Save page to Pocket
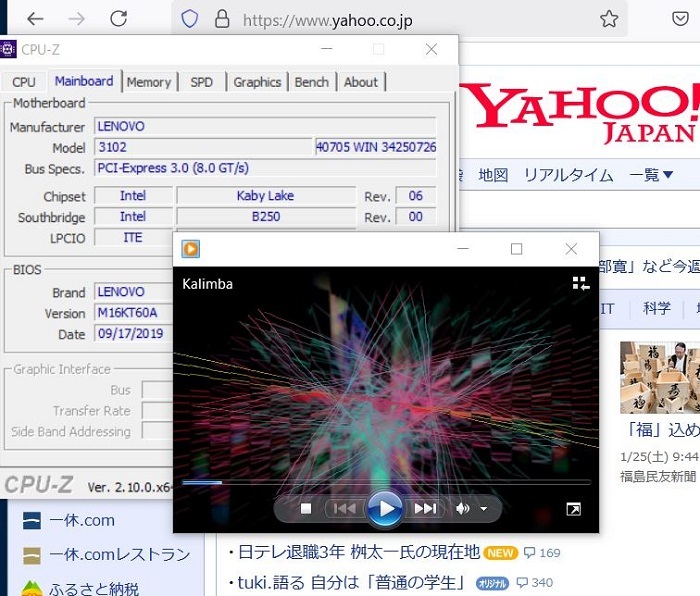This screenshot has width=700, height=596. coord(680,19)
